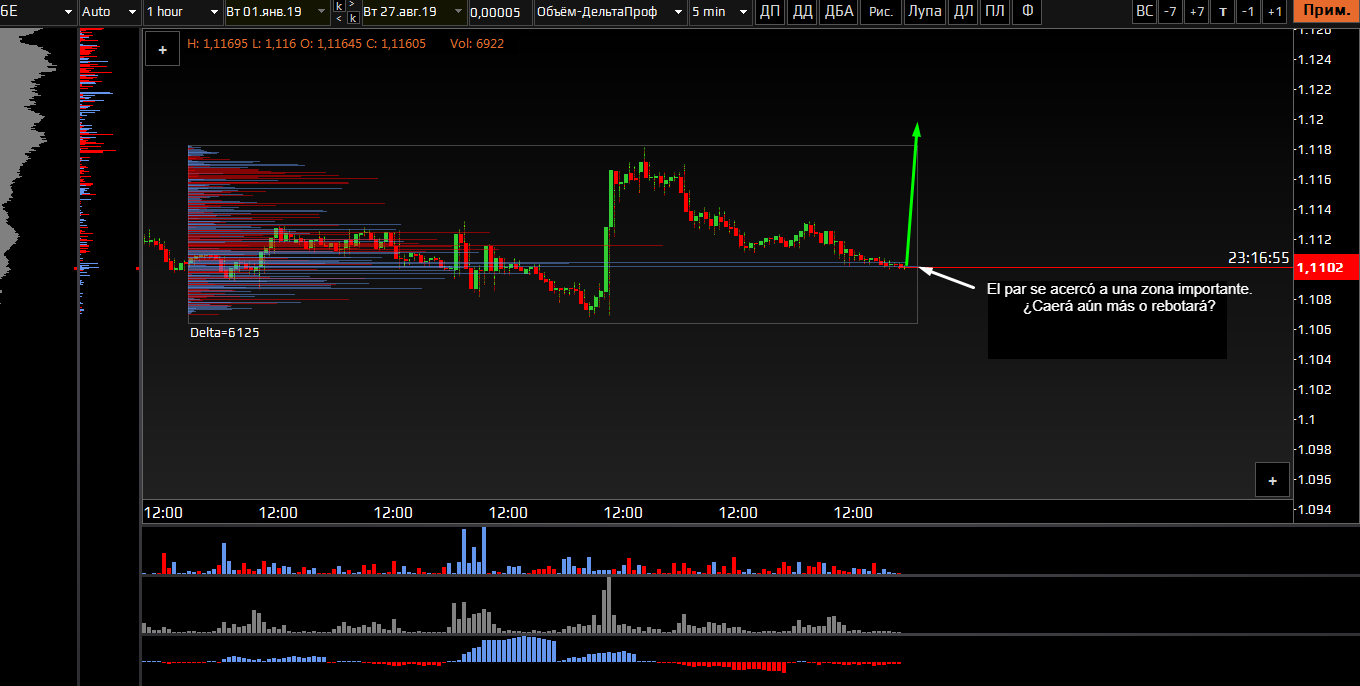1360x686 pixels.
Task: Click the ВС toolbar button
Action: [x=1144, y=12]
